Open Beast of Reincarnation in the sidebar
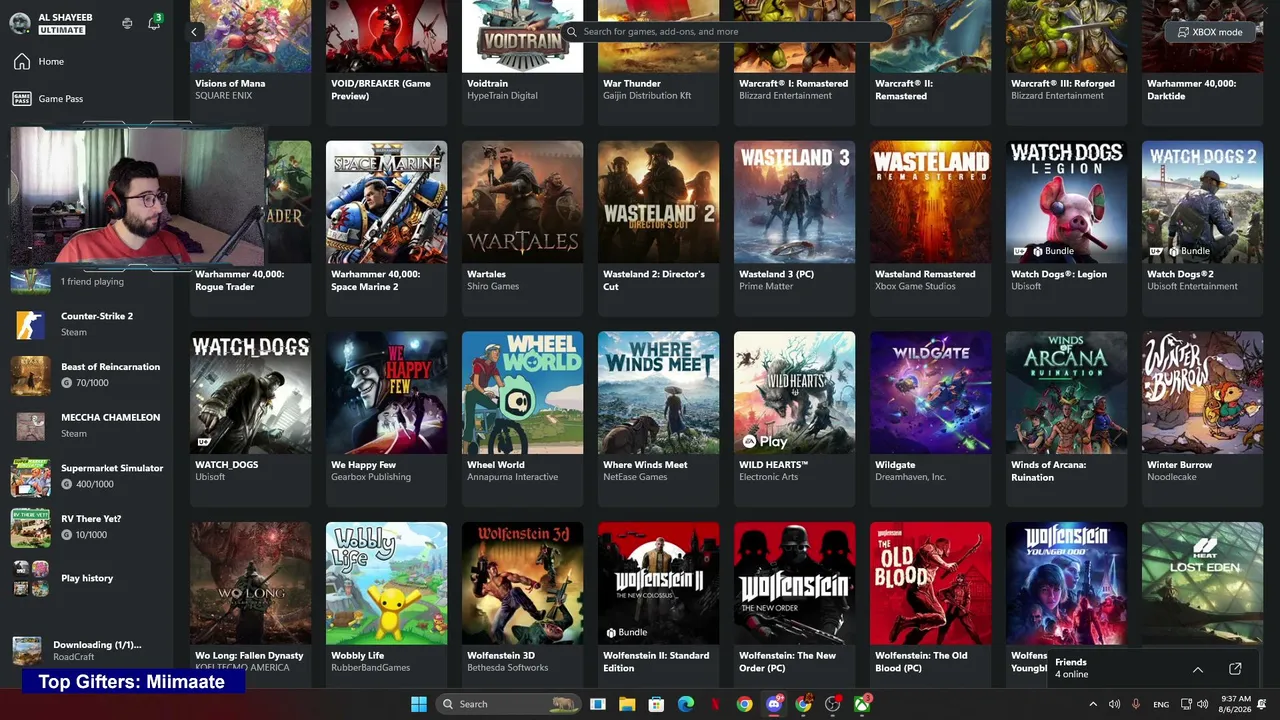 point(87,375)
